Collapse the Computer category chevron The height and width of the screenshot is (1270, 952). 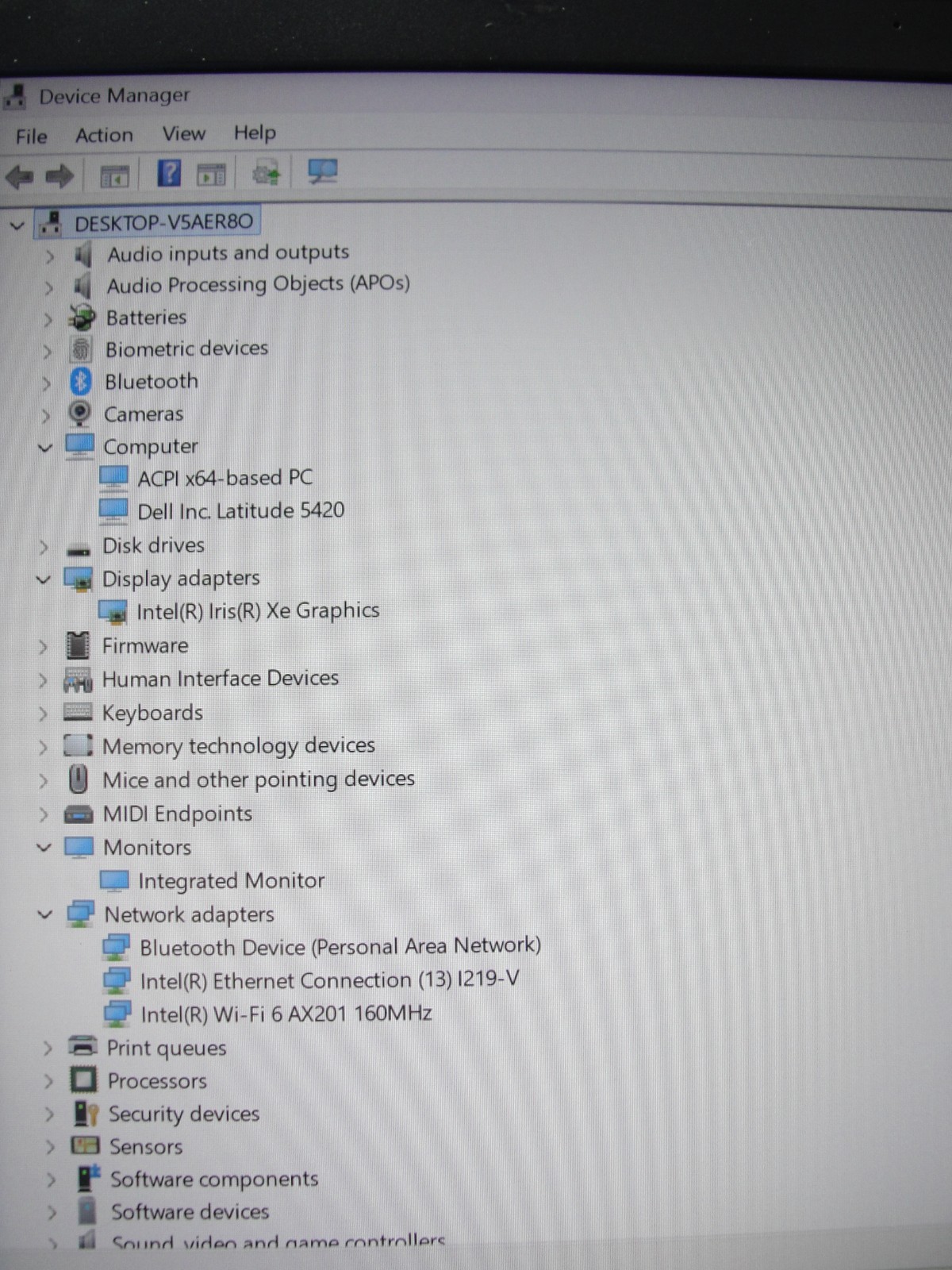(45, 448)
